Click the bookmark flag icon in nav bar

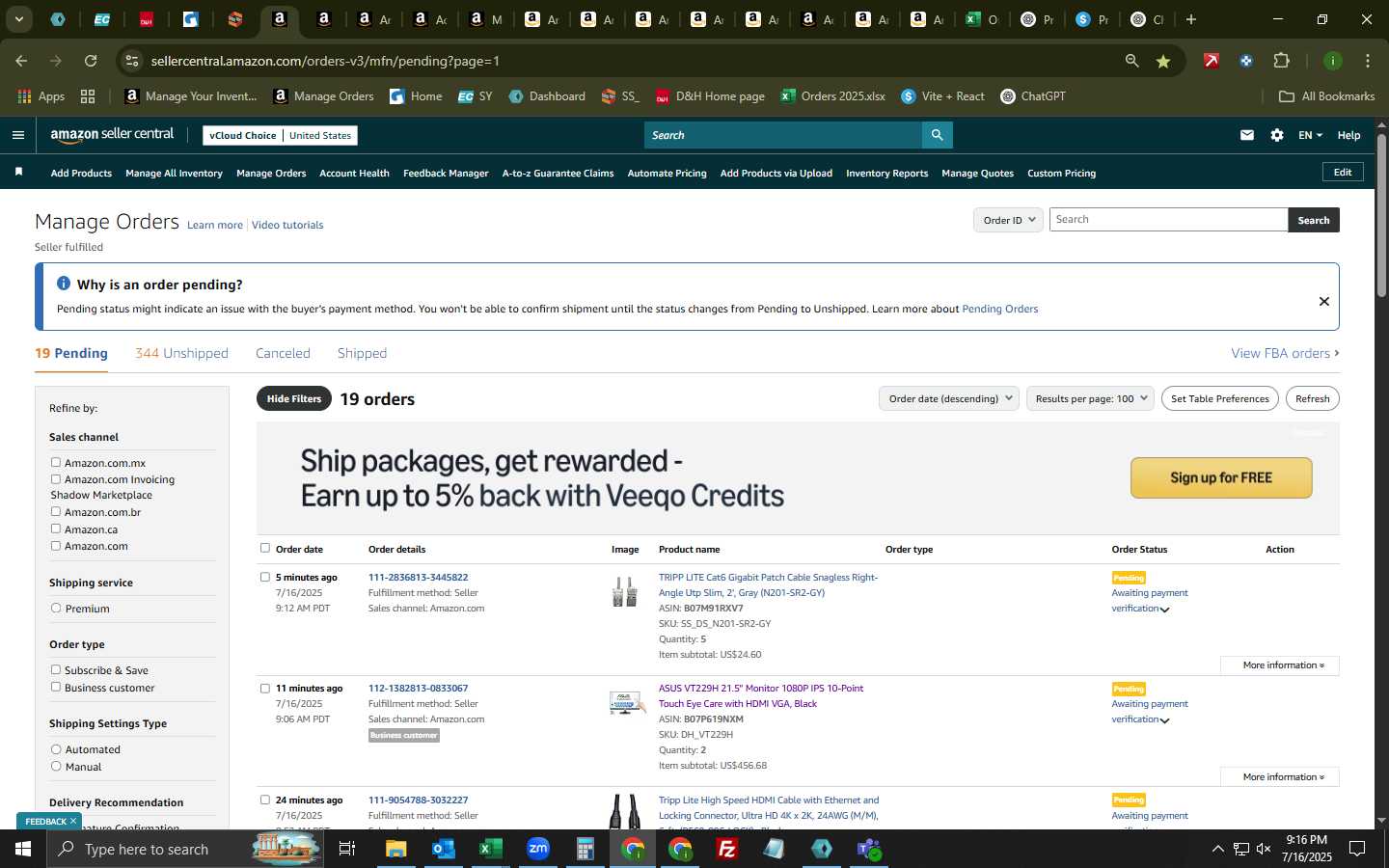tap(18, 173)
